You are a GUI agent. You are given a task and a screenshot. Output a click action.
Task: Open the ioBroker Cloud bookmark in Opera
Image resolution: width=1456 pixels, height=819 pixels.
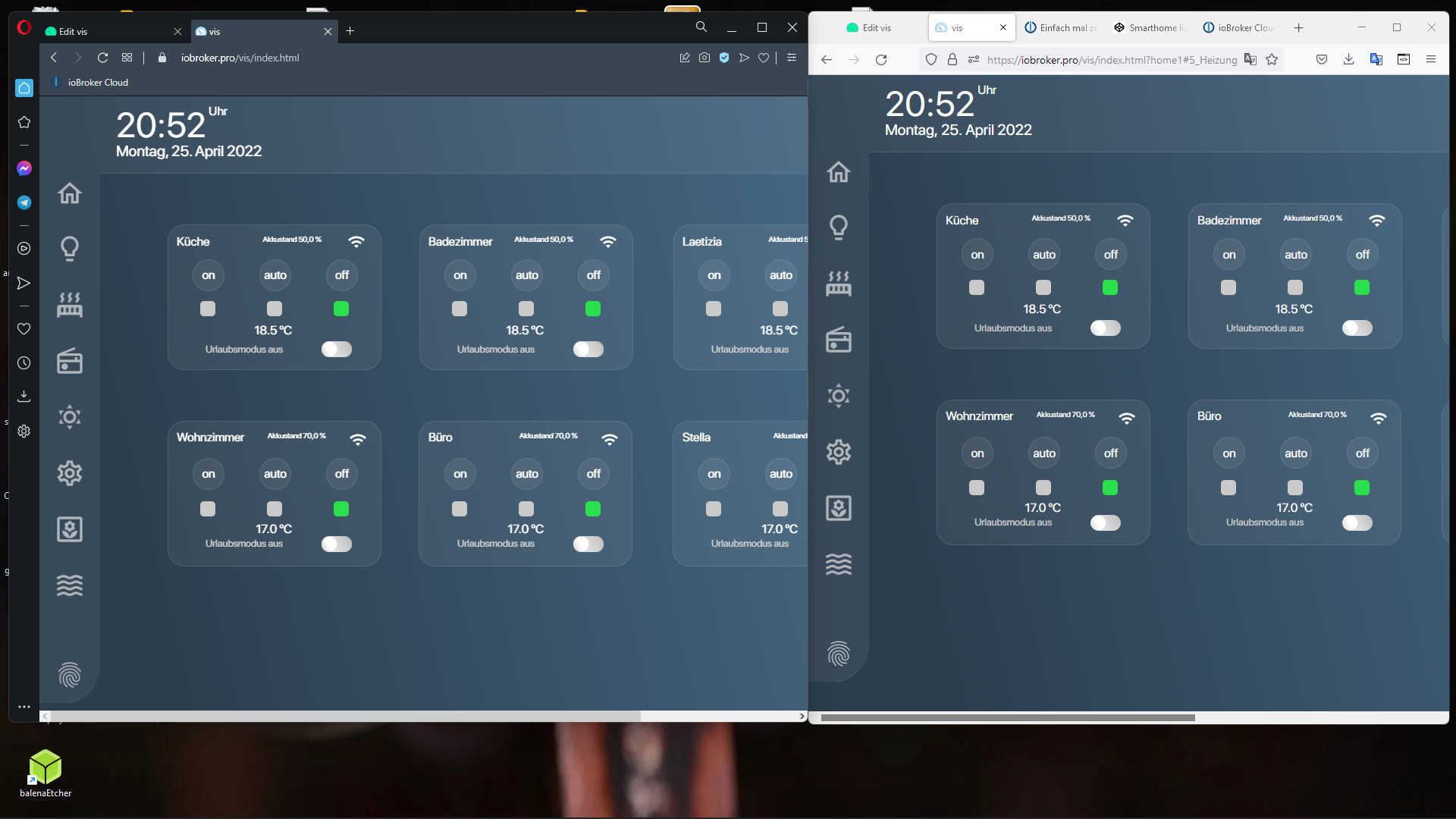point(90,82)
